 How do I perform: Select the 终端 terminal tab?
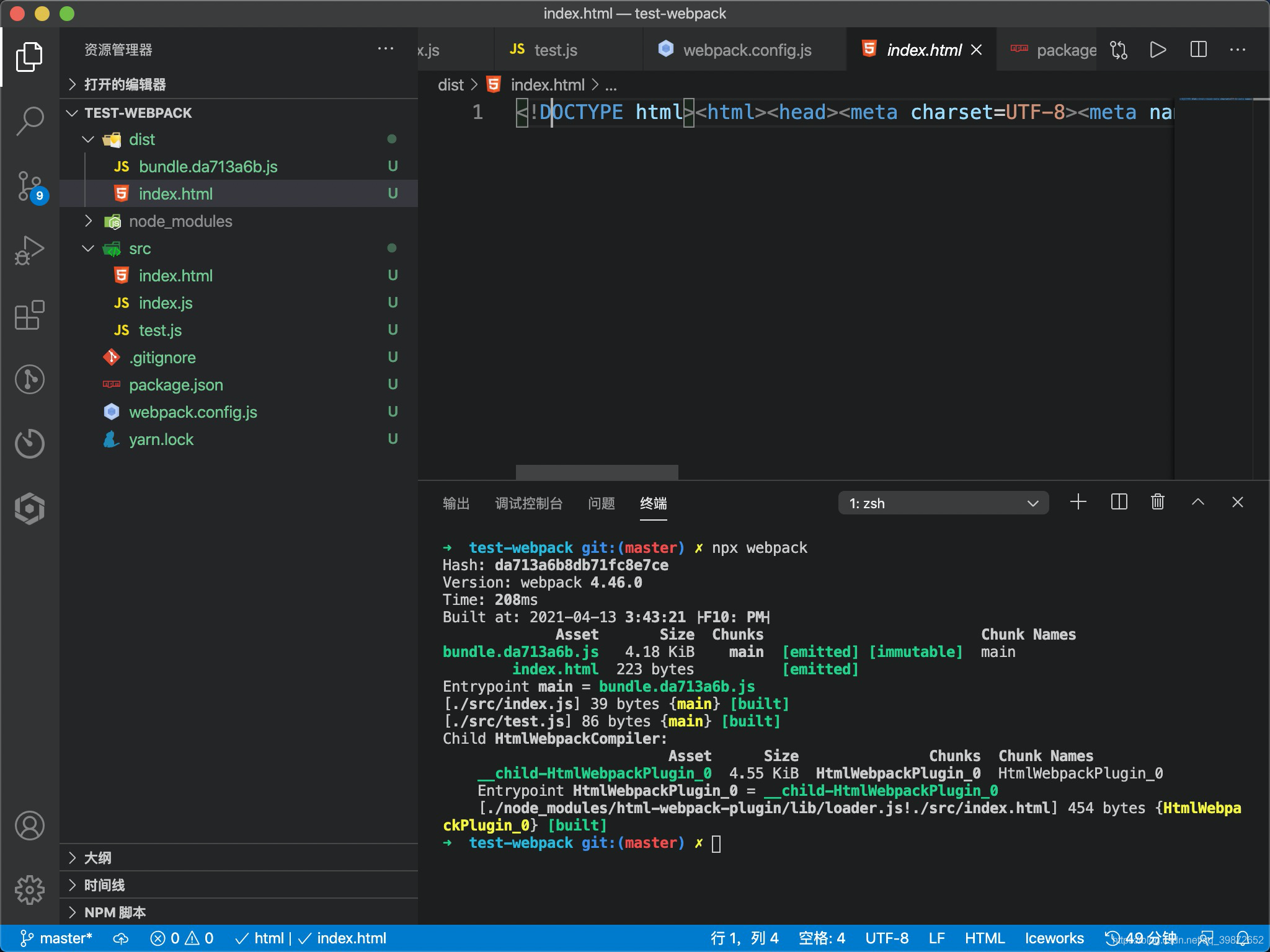pyautogui.click(x=654, y=503)
